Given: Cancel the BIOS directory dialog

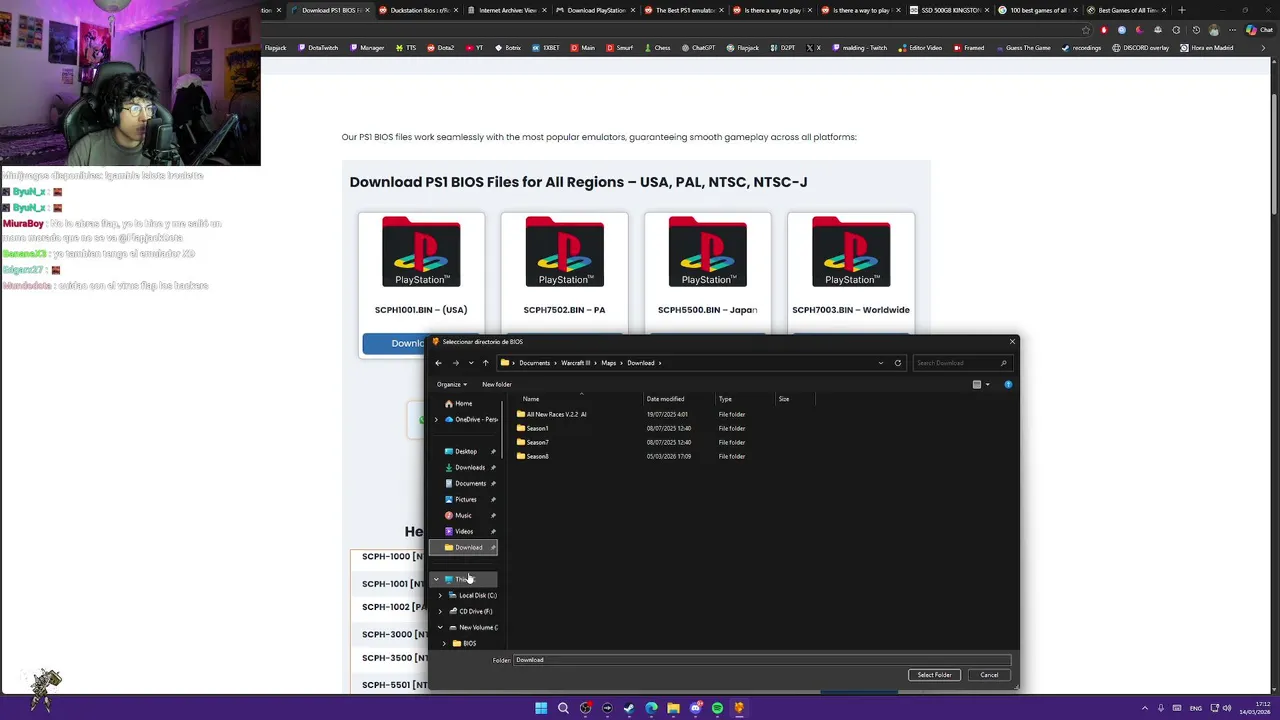Looking at the screenshot, I should (989, 675).
